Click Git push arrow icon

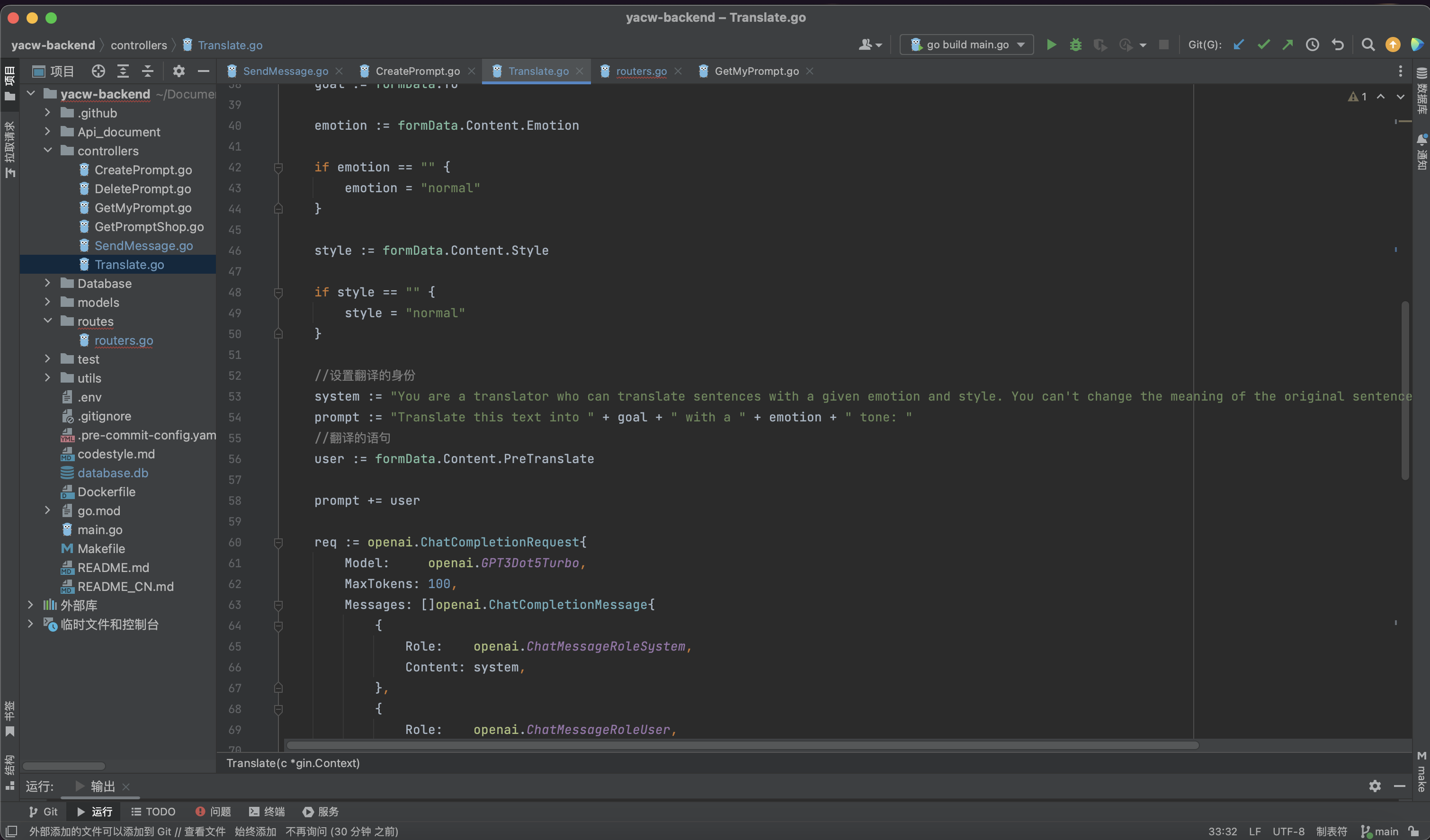1287,44
